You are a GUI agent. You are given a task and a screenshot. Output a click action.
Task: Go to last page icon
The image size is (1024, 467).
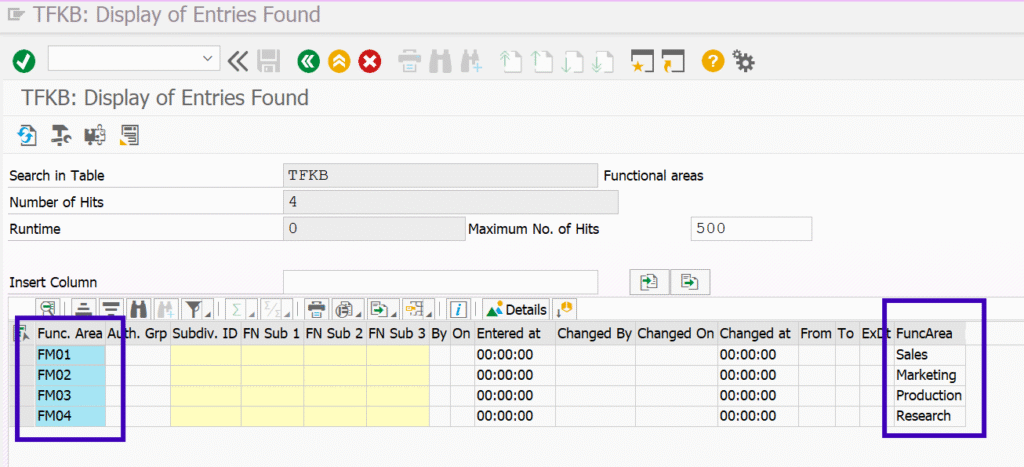tap(603, 62)
